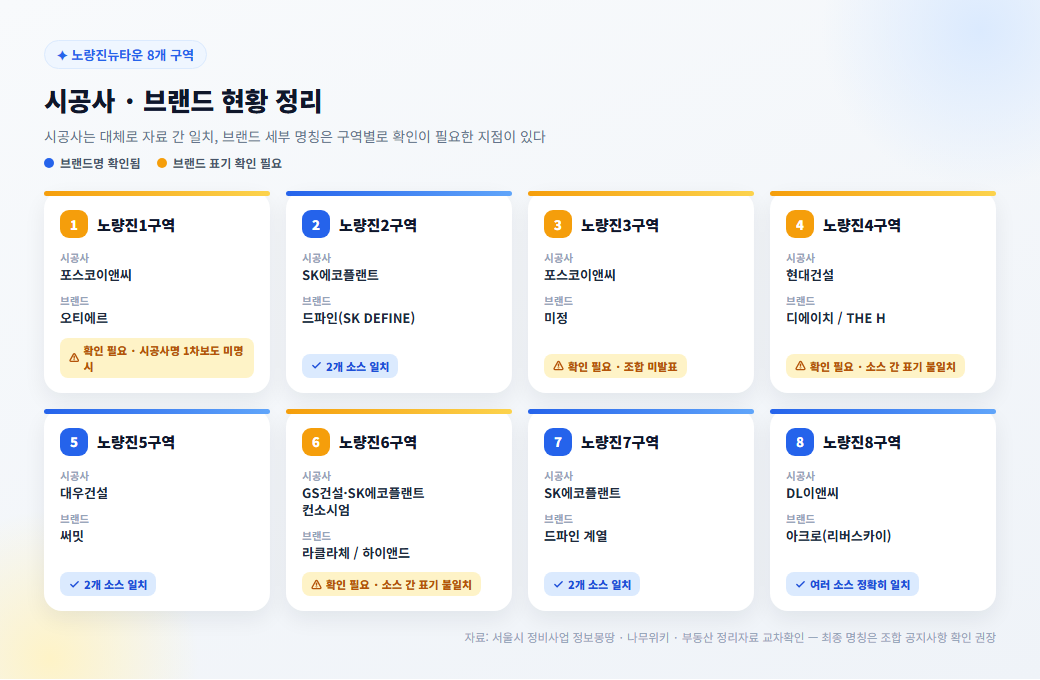Click the 노량진6구역 card title
Image resolution: width=1040 pixels, height=680 pixels.
tap(378, 442)
